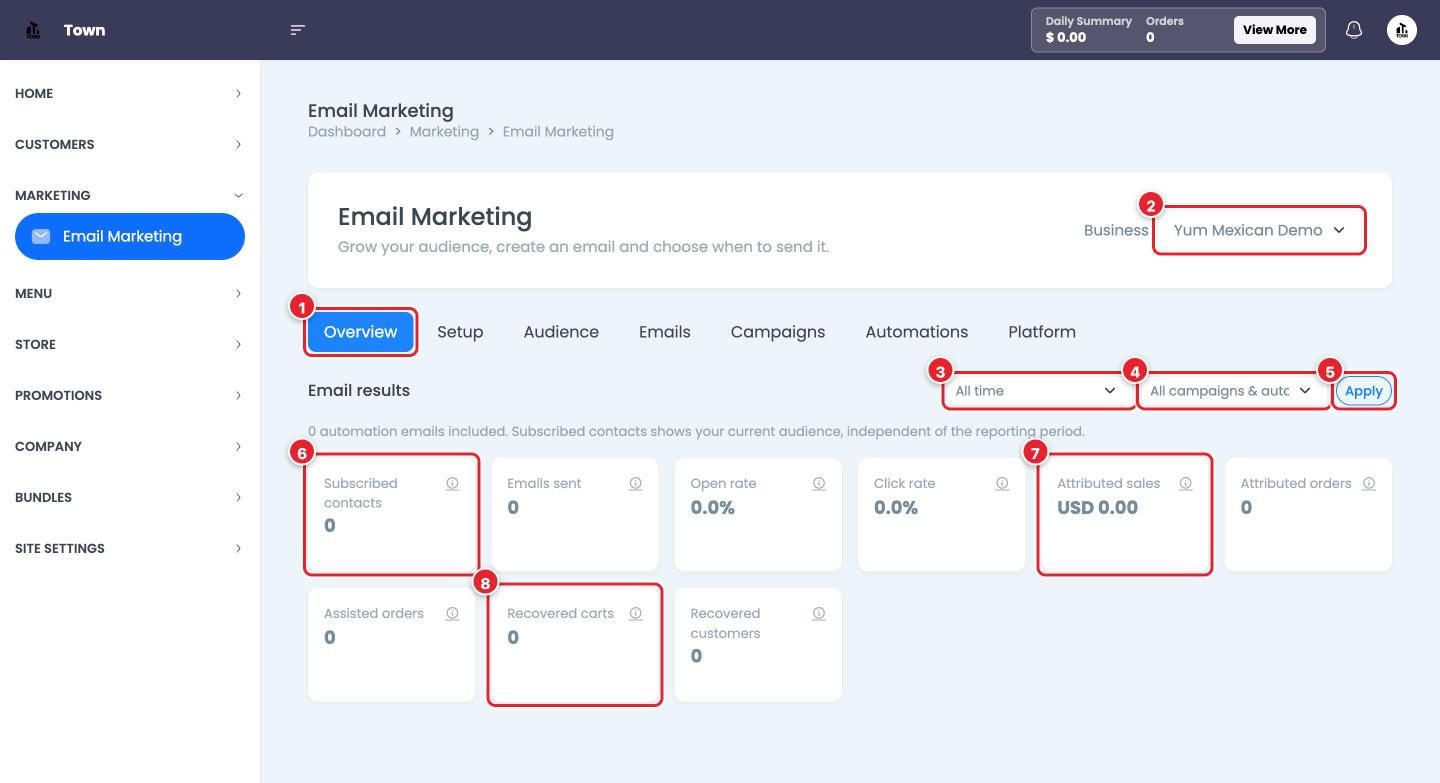This screenshot has height=783, width=1440.
Task: Click info icon on Open rate card
Action: pos(818,483)
